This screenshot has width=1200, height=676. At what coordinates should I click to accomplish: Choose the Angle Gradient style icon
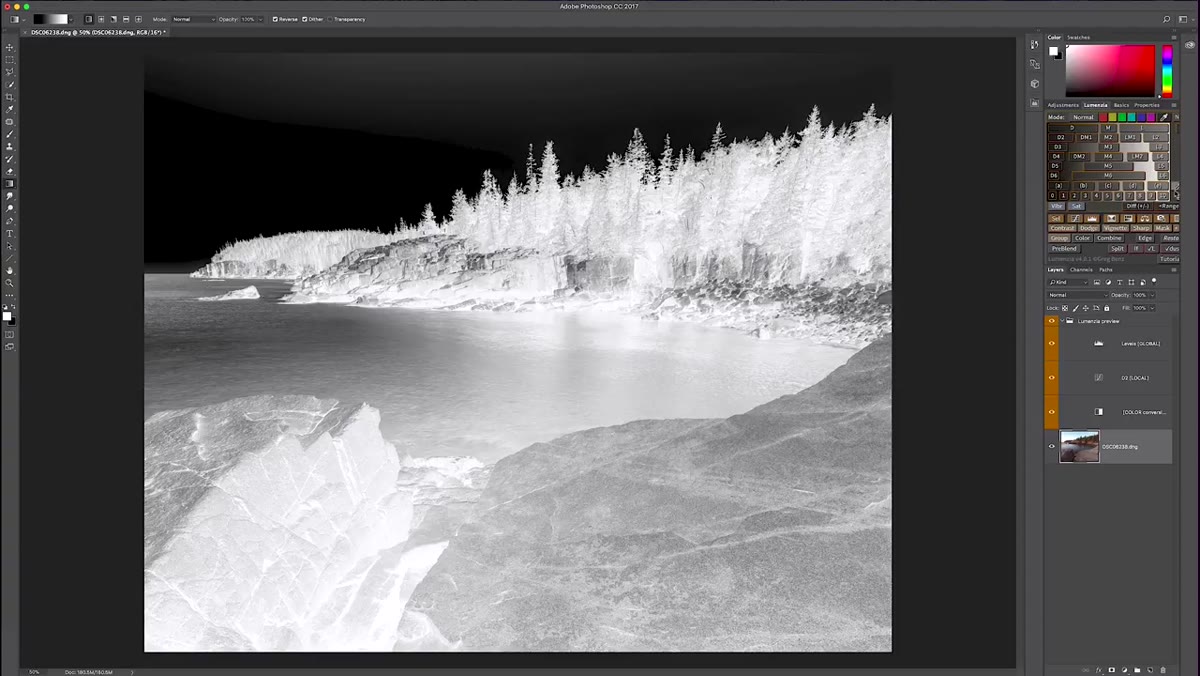113,19
